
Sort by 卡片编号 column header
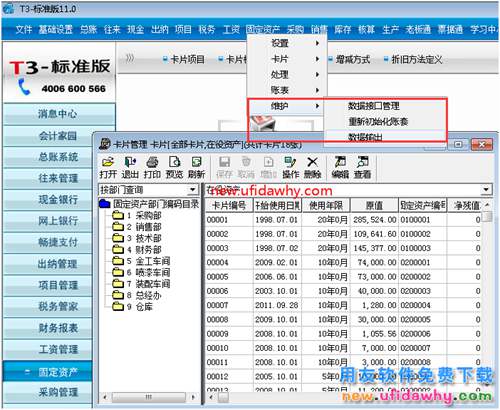click(x=229, y=206)
